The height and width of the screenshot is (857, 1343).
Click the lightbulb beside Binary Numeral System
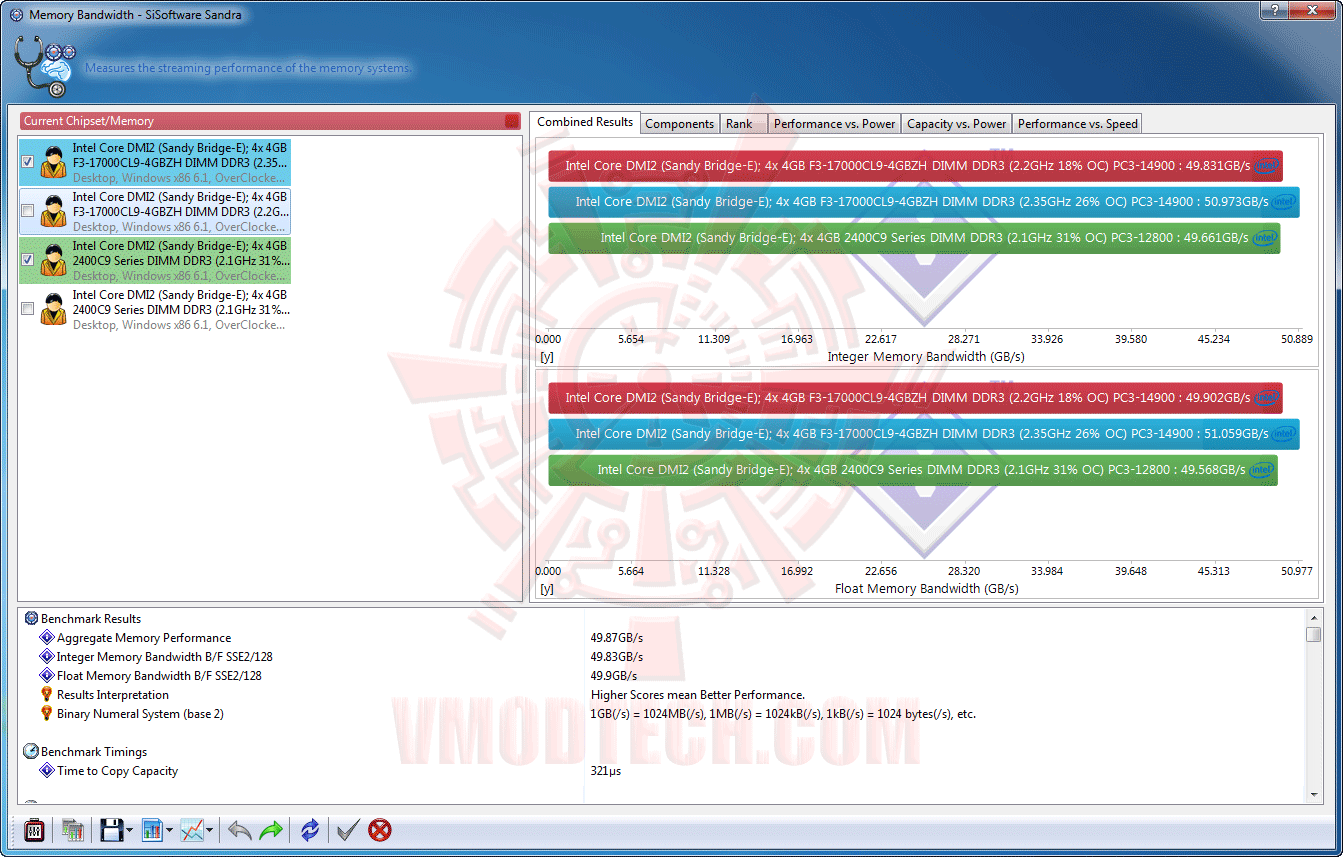[47, 714]
